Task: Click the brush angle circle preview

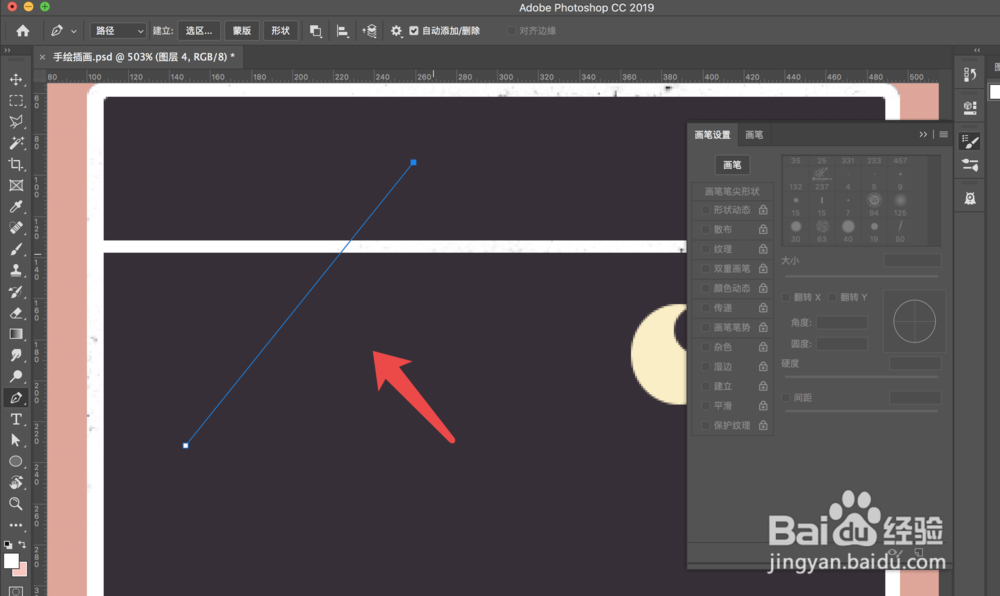Action: (x=915, y=321)
